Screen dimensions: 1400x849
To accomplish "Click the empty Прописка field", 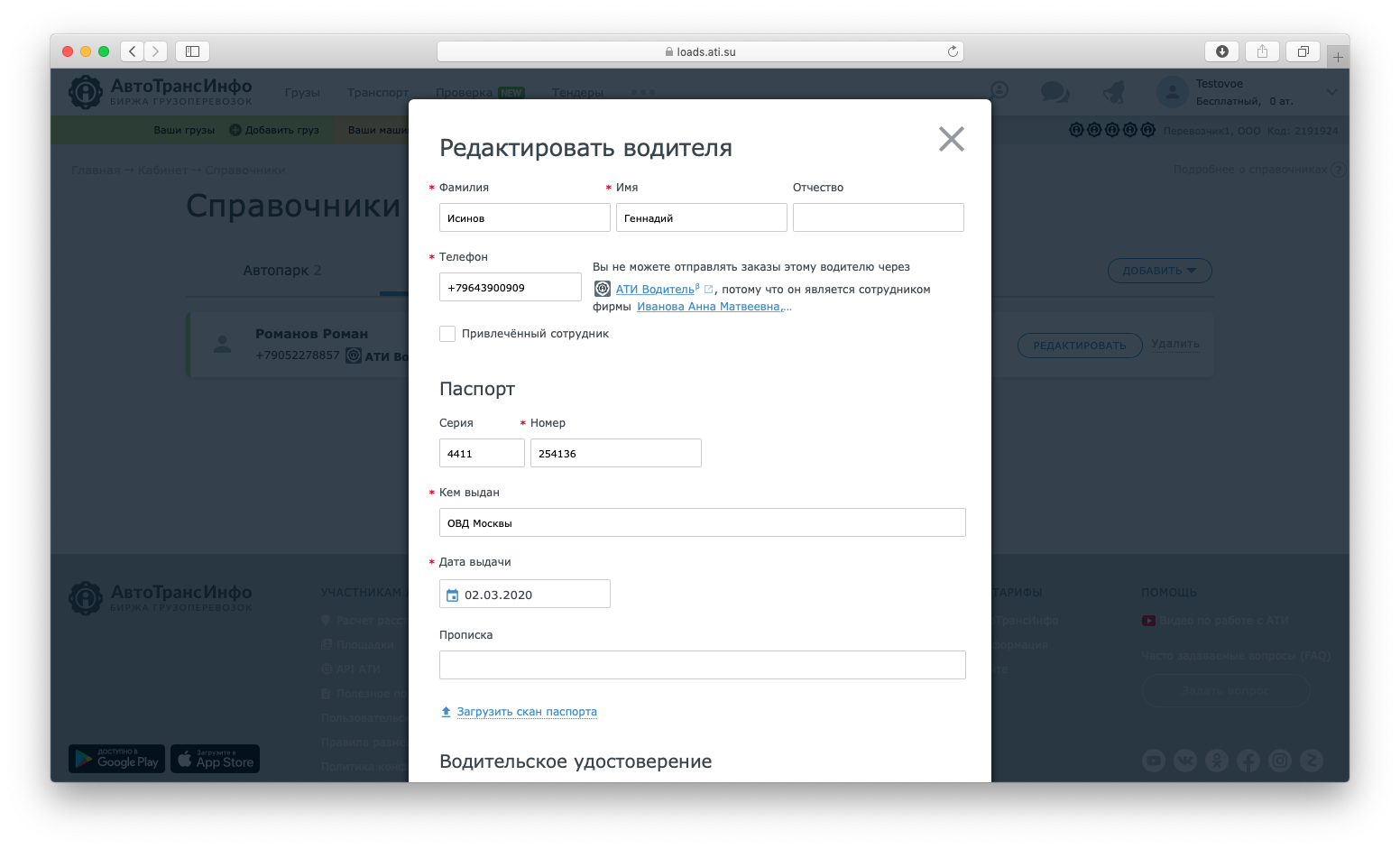I will pos(702,665).
